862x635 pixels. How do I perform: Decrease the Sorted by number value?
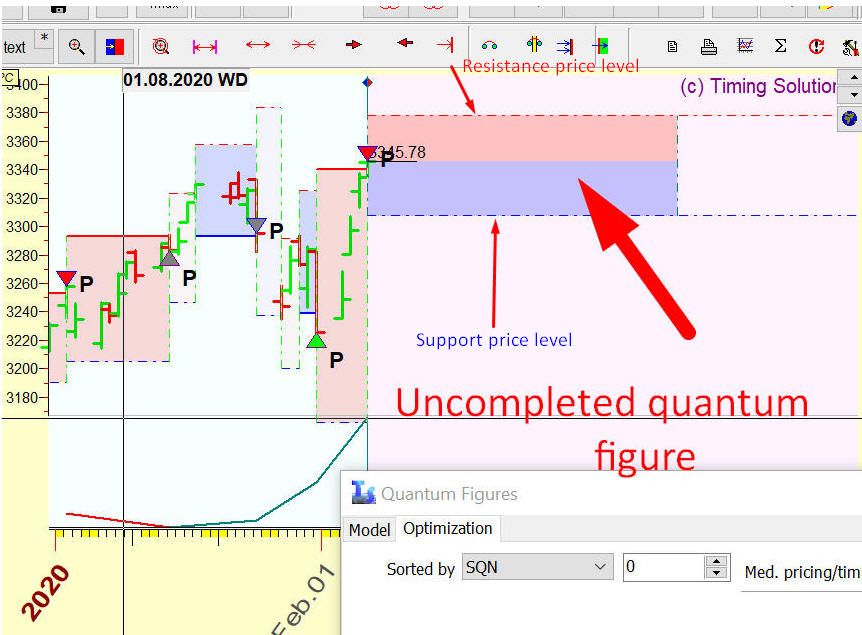[716, 574]
